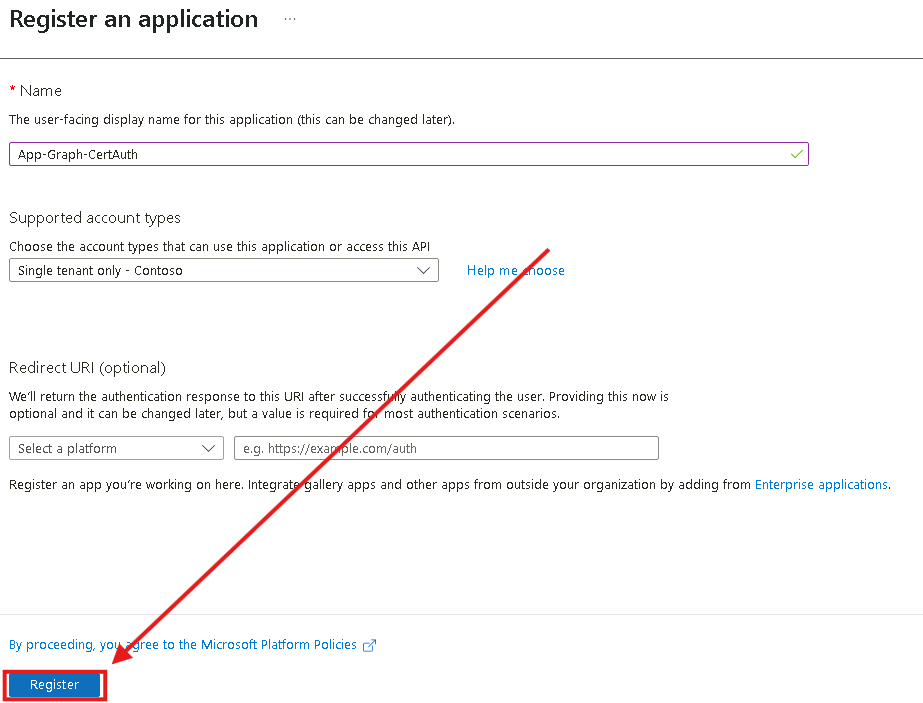The height and width of the screenshot is (703, 923).
Task: Click the Register an application heading
Action: coord(134,19)
